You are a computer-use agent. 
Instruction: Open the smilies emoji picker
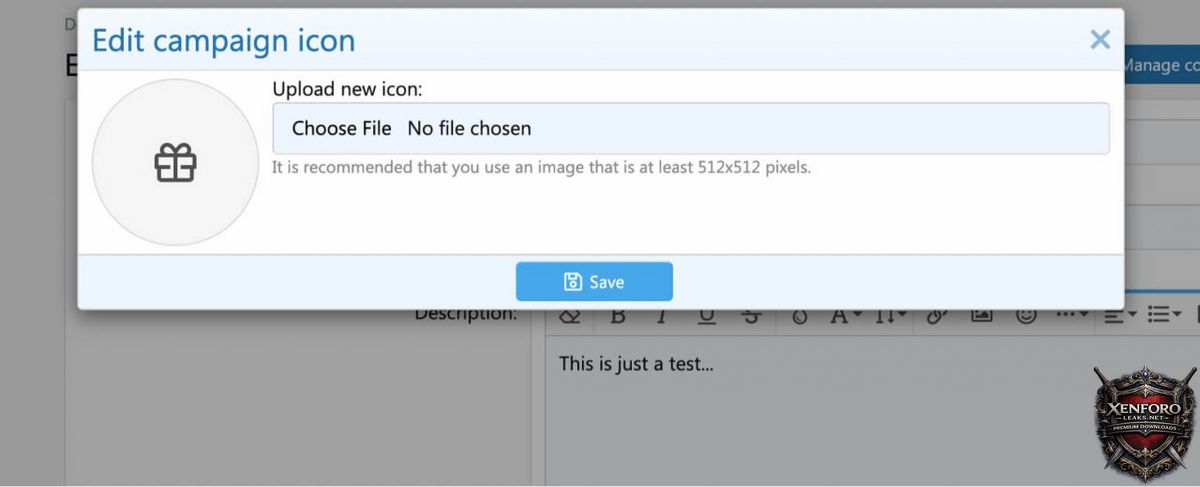coord(1026,316)
